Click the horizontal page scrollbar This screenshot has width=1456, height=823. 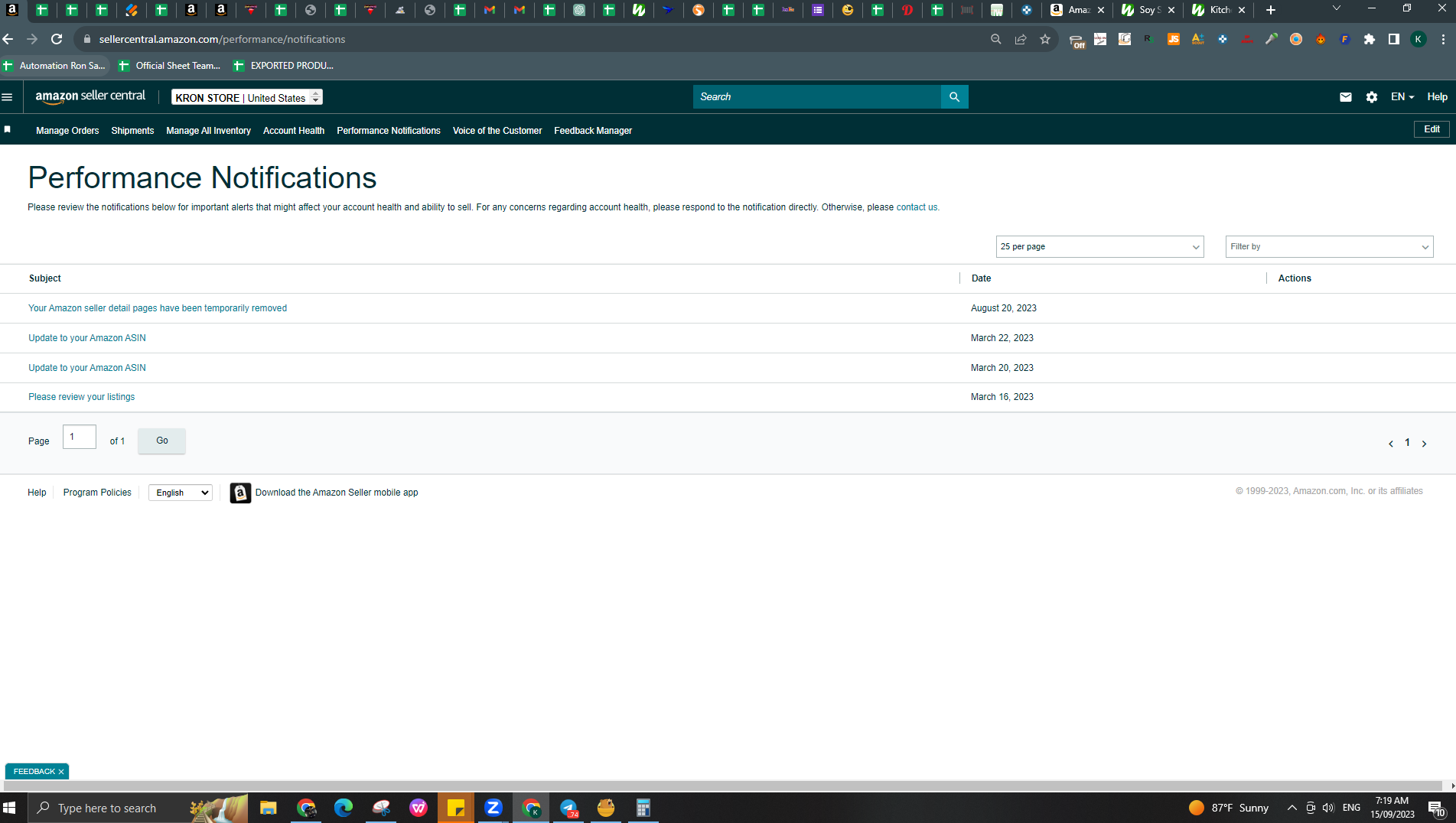coord(723,786)
